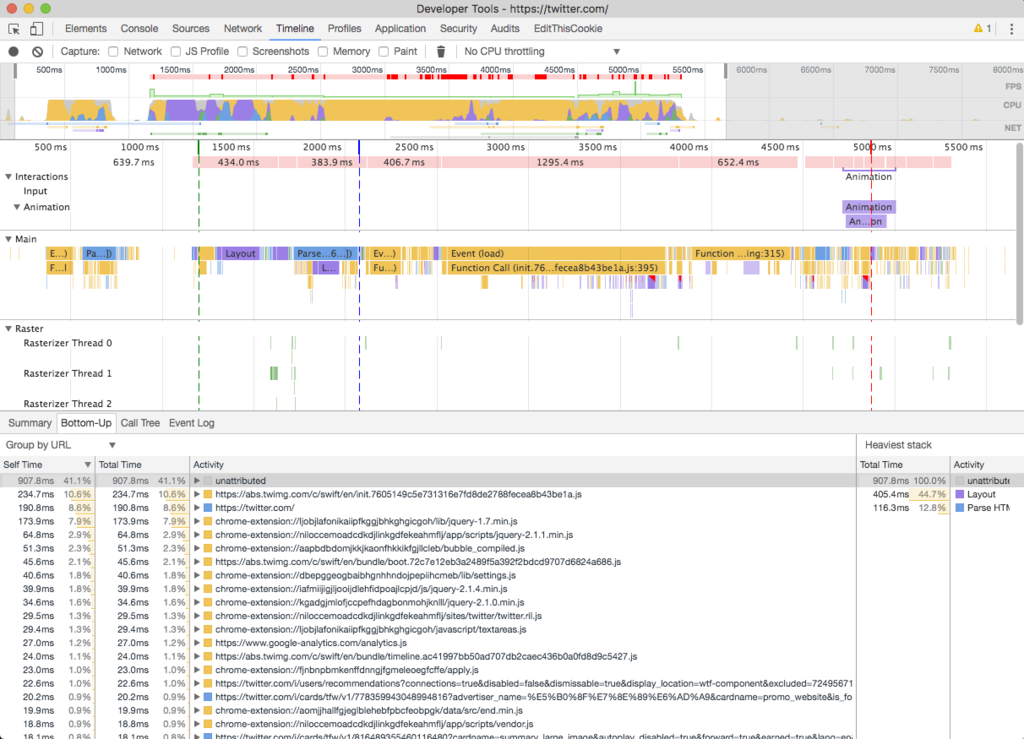The height and width of the screenshot is (739, 1024).
Task: Click the 1295.4 ms frame bar
Action: point(560,163)
